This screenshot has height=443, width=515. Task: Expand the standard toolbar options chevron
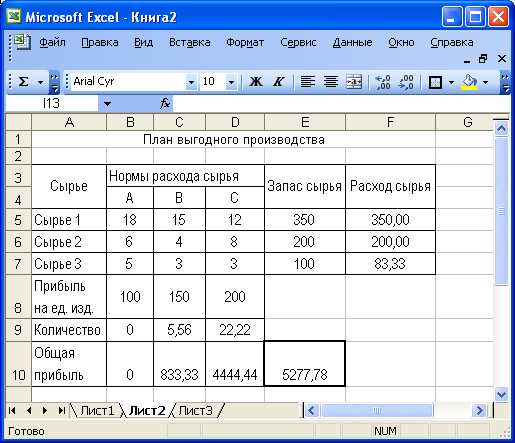54,82
